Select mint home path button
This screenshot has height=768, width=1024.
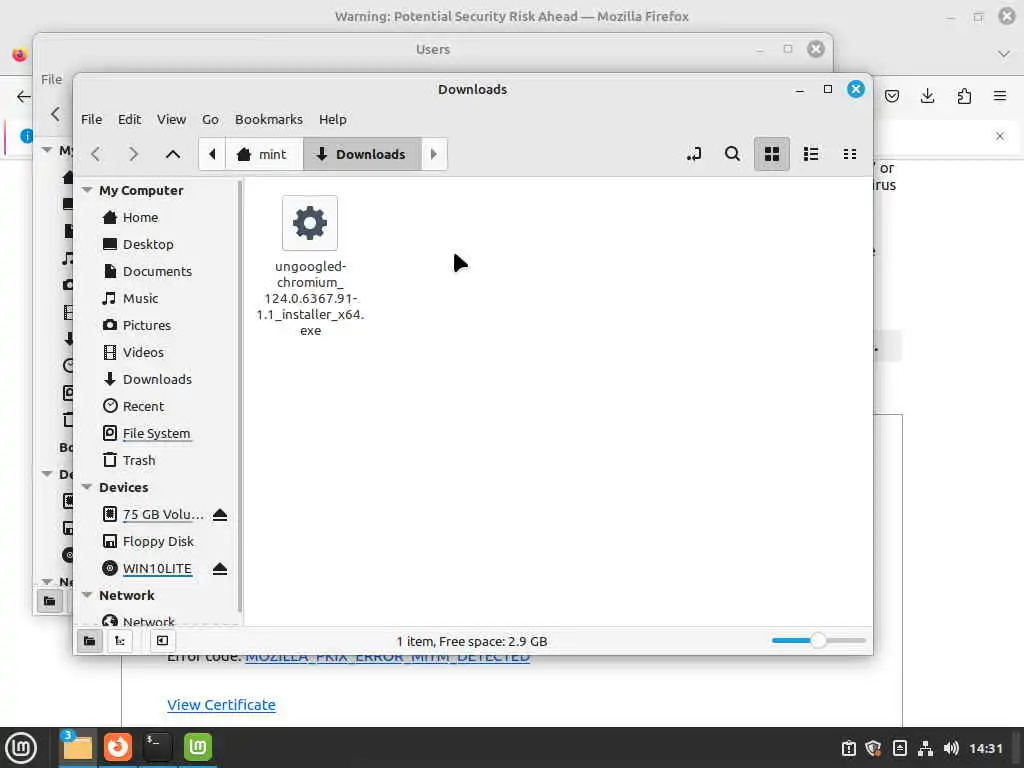point(264,154)
